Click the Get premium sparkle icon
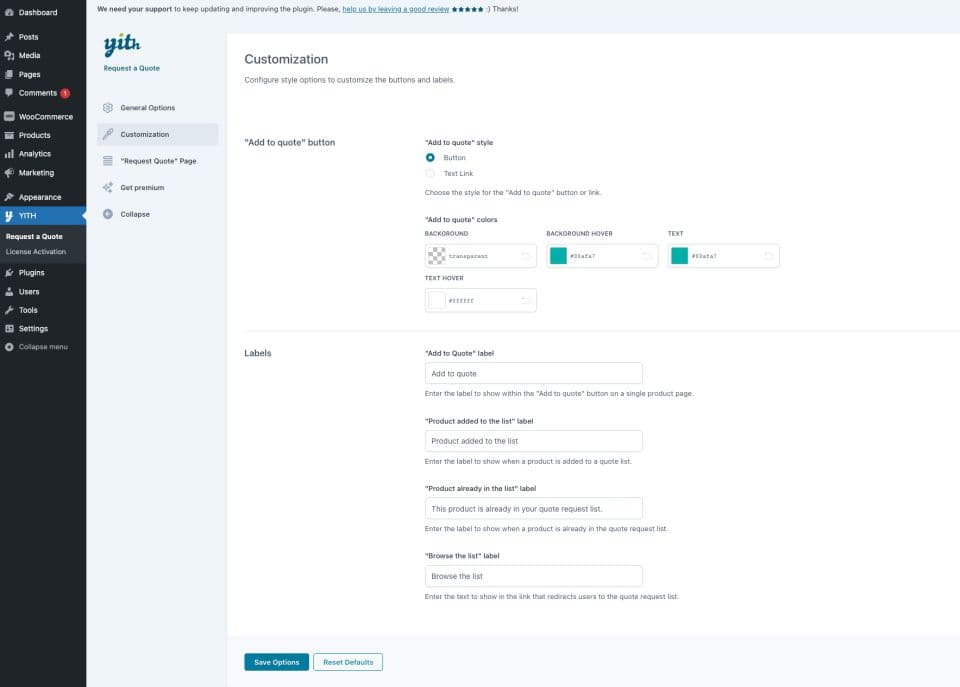960x687 pixels. tap(108, 187)
